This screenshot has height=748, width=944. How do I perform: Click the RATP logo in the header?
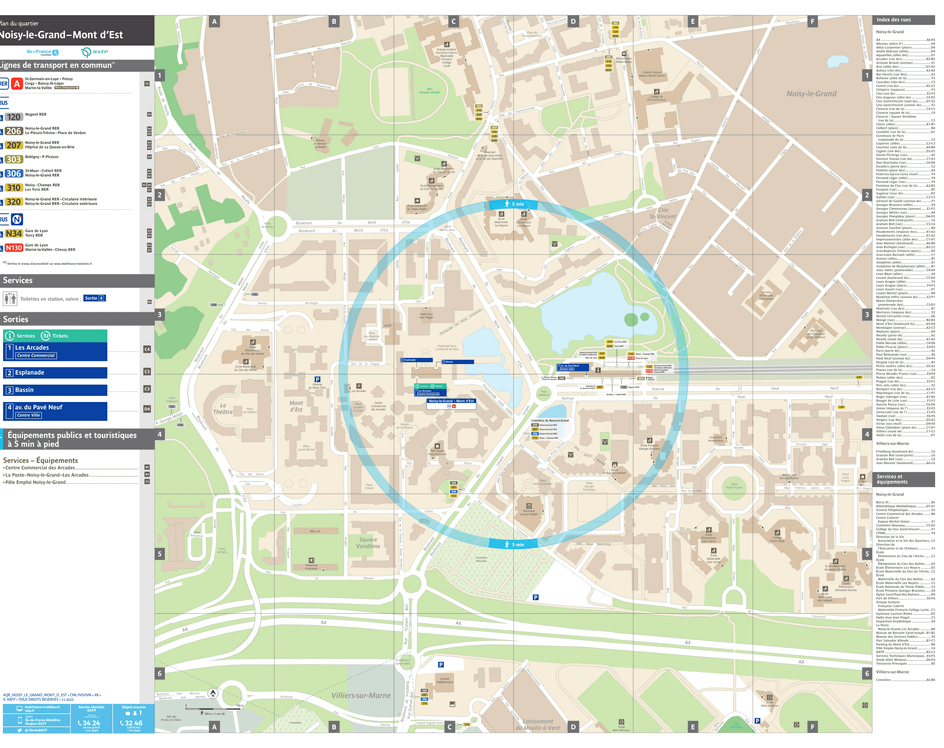pos(94,52)
